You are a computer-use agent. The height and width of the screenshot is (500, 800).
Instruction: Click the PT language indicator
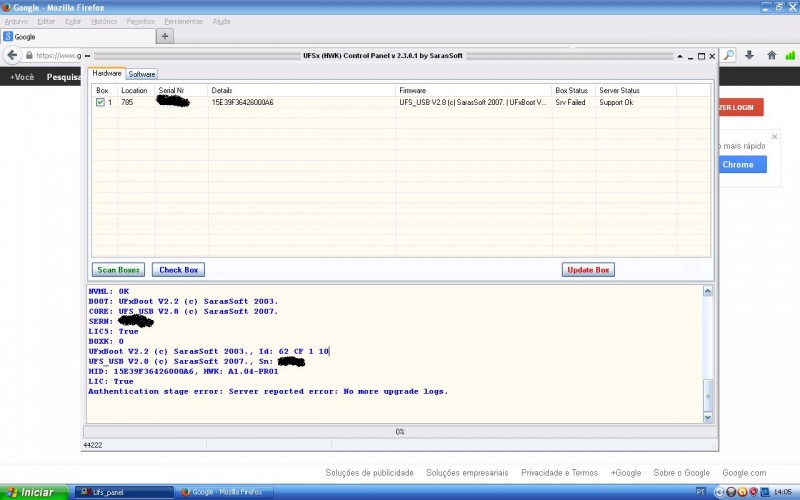click(701, 492)
